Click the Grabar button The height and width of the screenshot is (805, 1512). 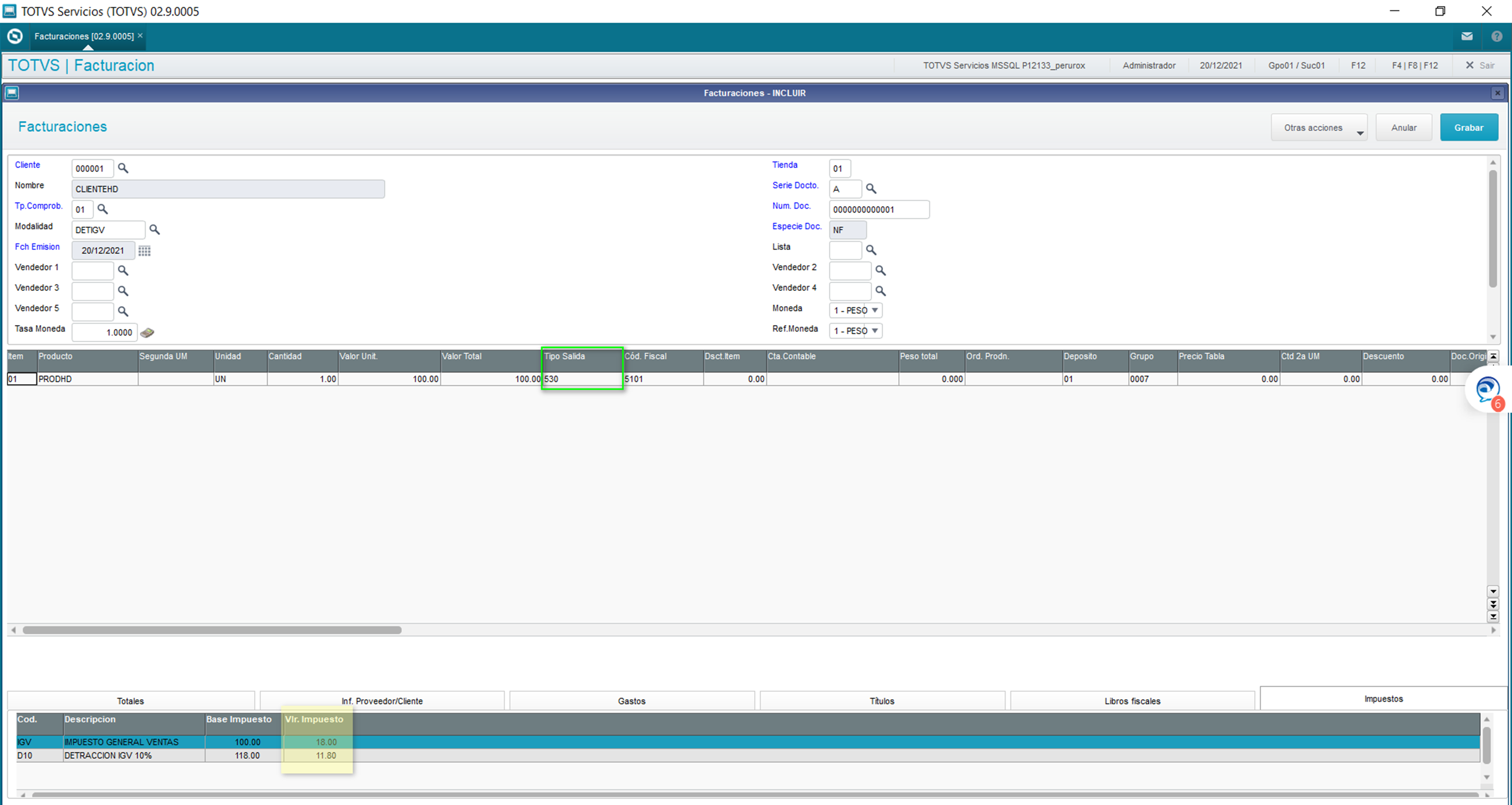point(1469,128)
